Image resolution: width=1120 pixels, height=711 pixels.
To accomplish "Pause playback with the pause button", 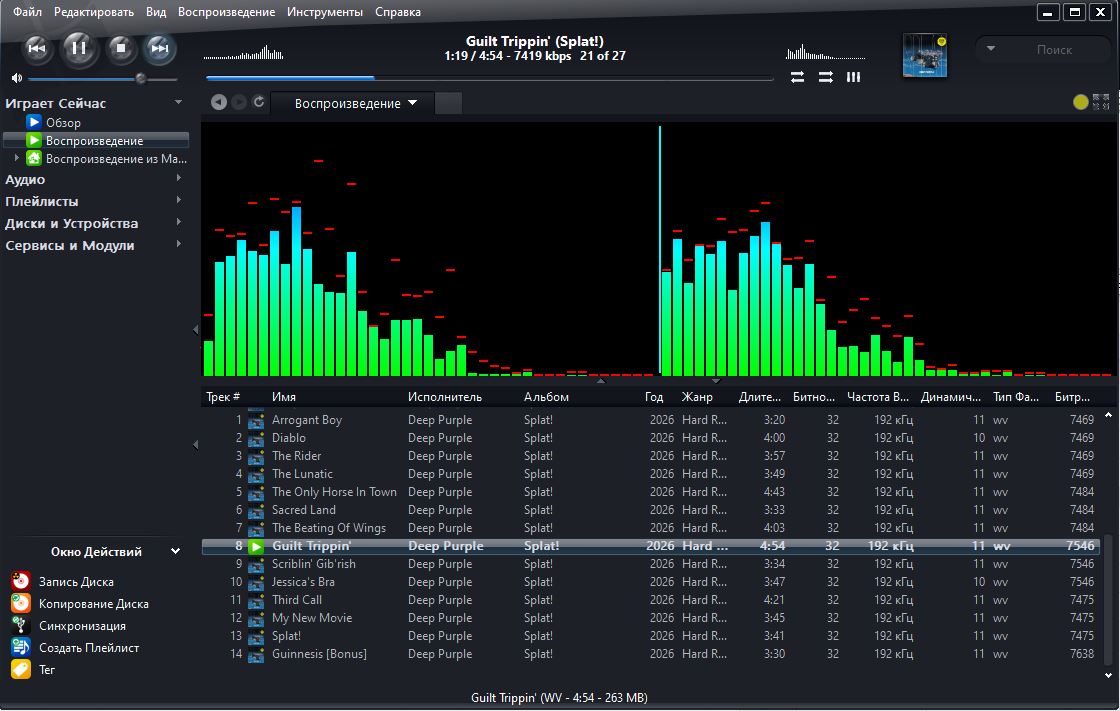I will [x=79, y=48].
